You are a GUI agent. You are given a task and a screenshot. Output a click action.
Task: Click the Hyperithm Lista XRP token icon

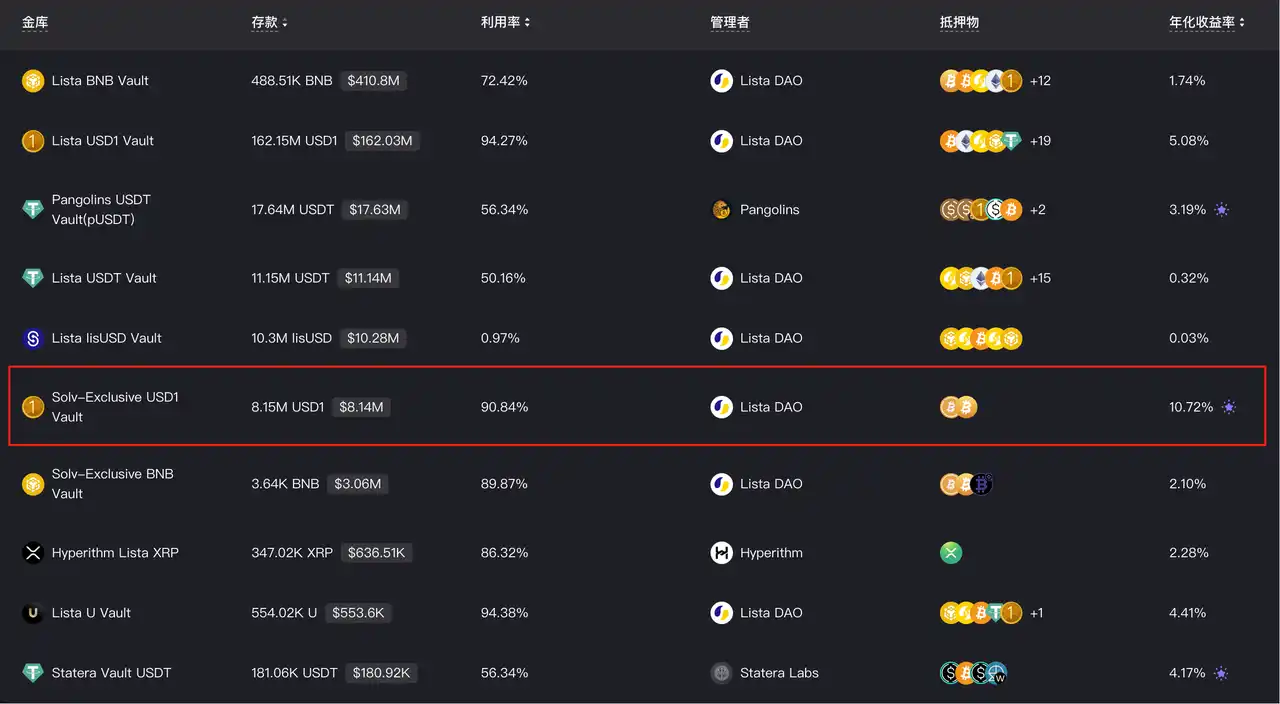33,553
